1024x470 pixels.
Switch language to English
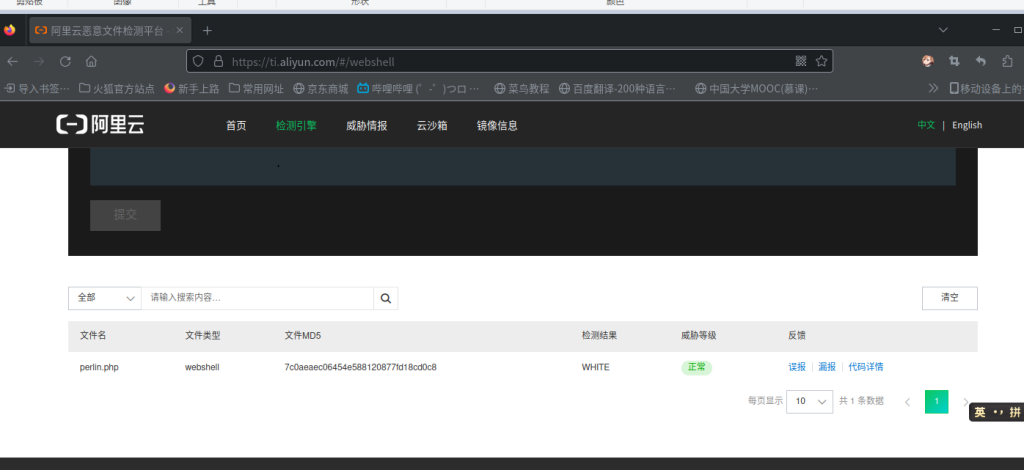[967, 125]
